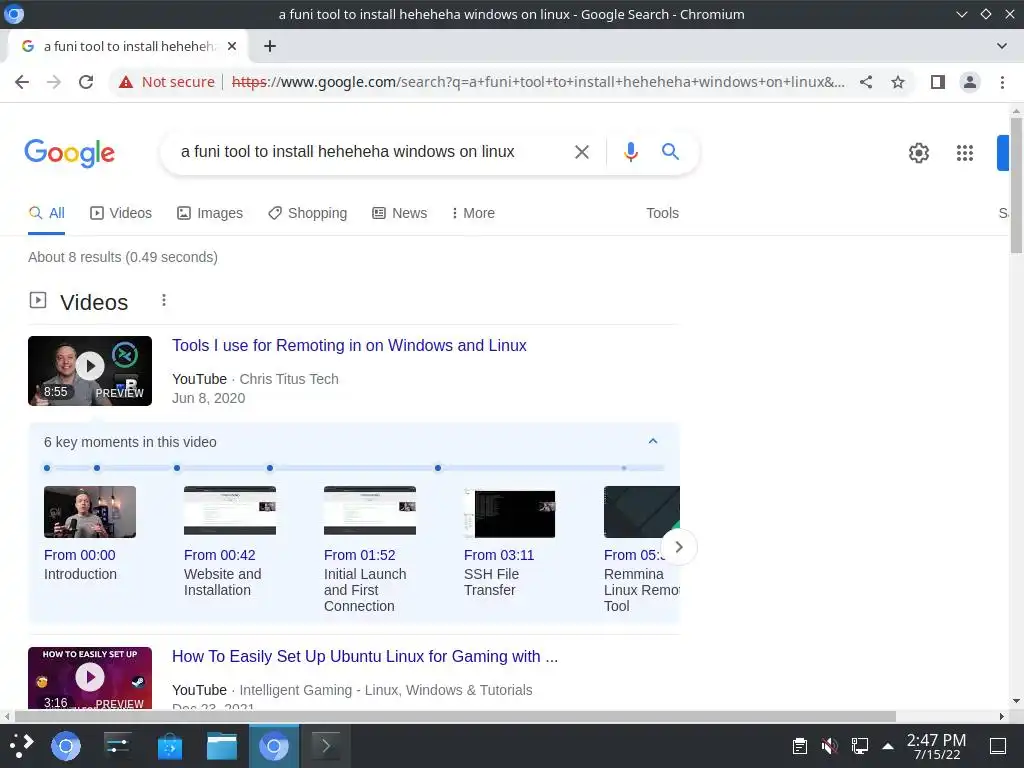
Task: Click the Google logo
Action: point(69,153)
